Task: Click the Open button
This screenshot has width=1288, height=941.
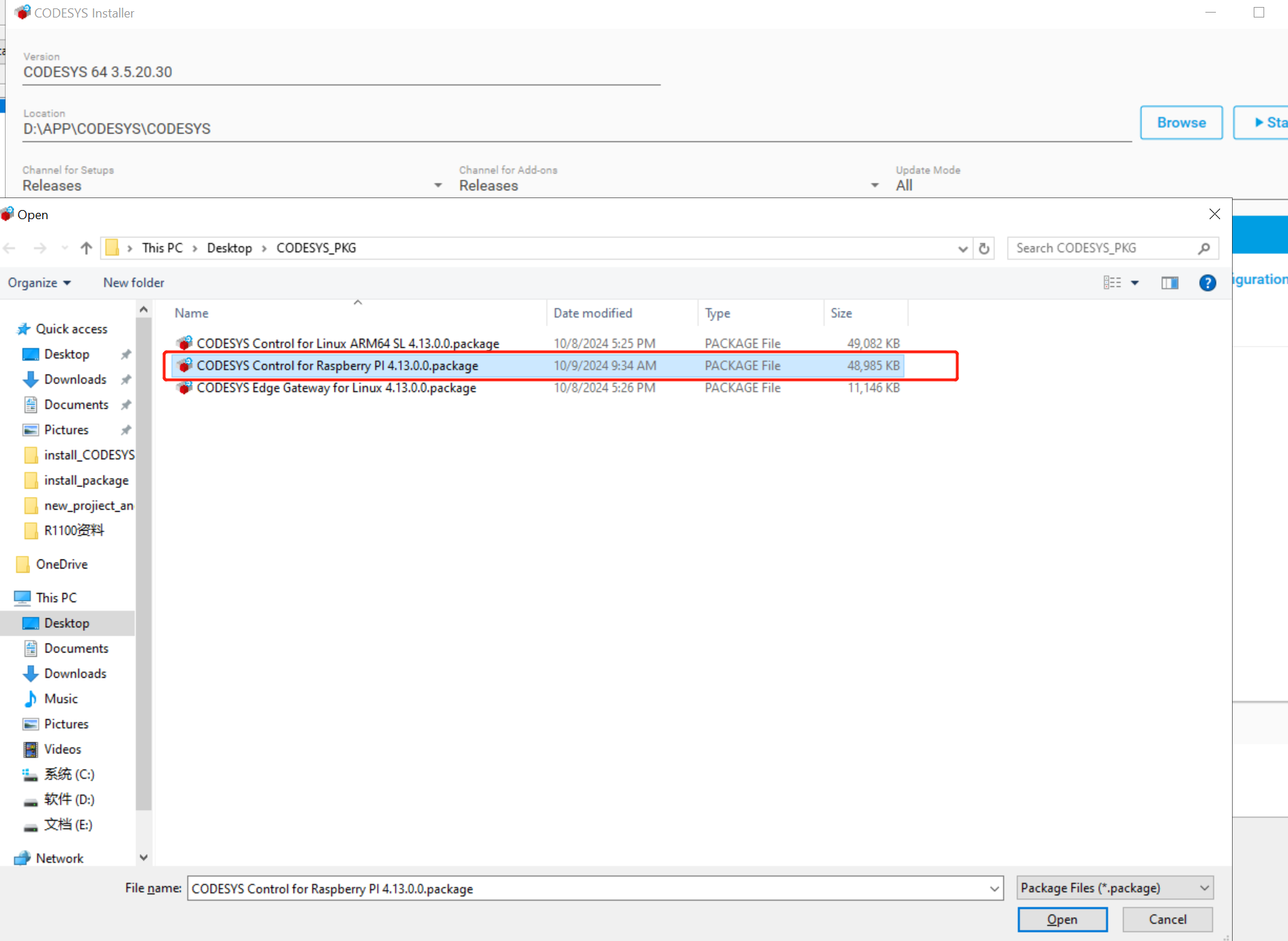Action: [x=1063, y=919]
